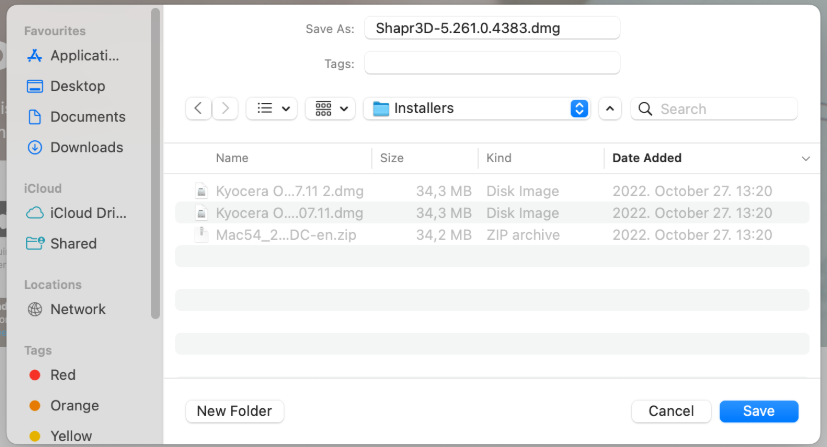Click the Applications sidebar icon

pyautogui.click(x=35, y=55)
